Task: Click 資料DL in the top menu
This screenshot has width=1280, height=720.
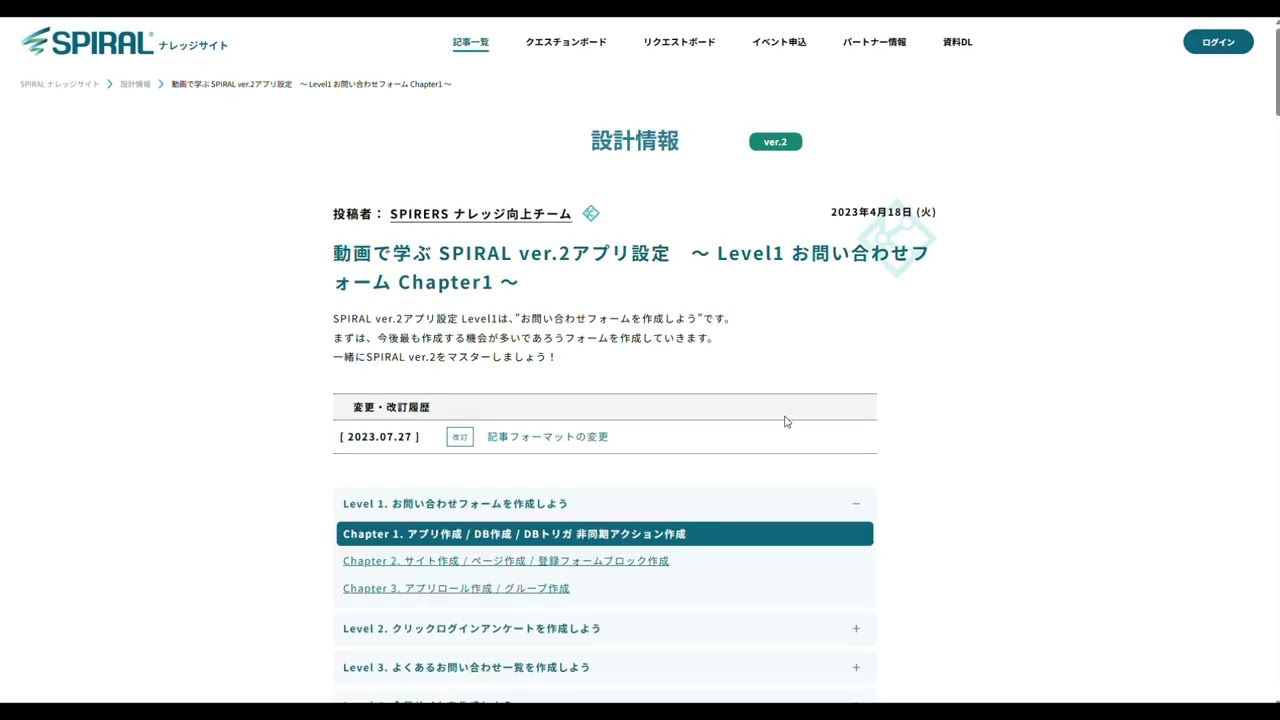Action: point(957,42)
